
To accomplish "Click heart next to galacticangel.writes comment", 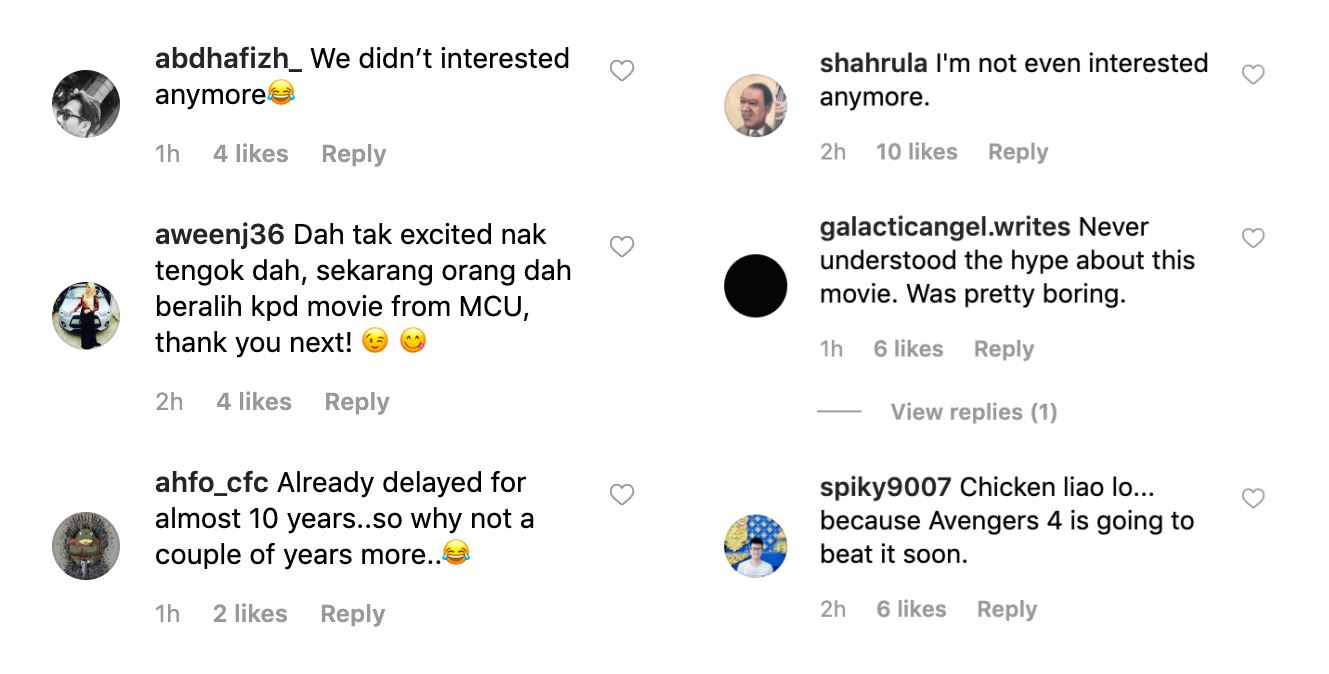I will click(1253, 238).
